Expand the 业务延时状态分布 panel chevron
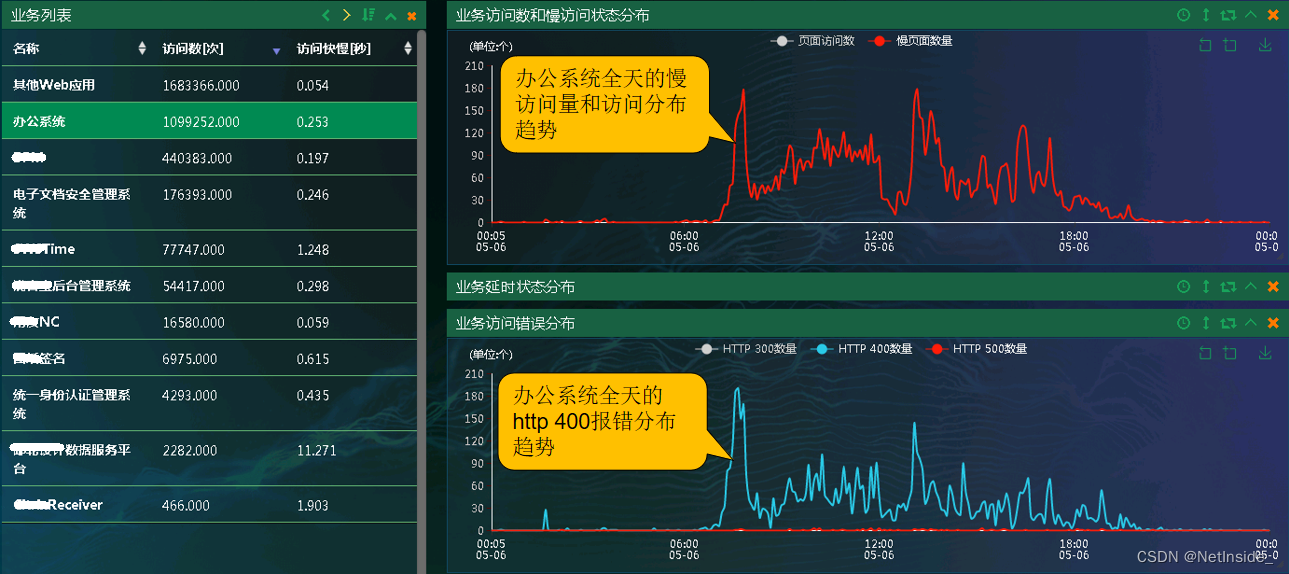Viewport: 1289px width, 574px height. pos(1251,287)
